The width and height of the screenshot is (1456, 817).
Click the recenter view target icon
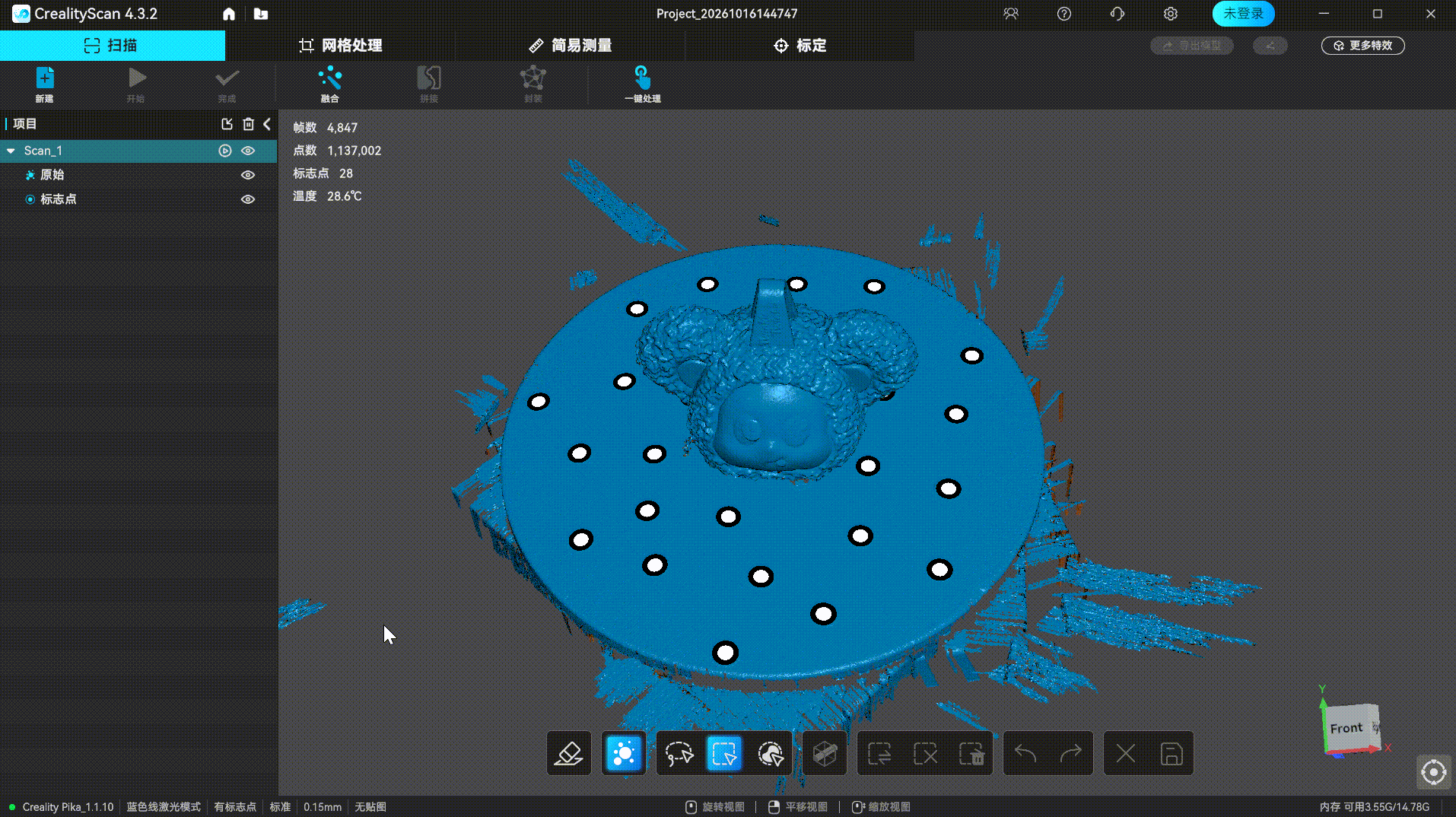pos(1433,773)
